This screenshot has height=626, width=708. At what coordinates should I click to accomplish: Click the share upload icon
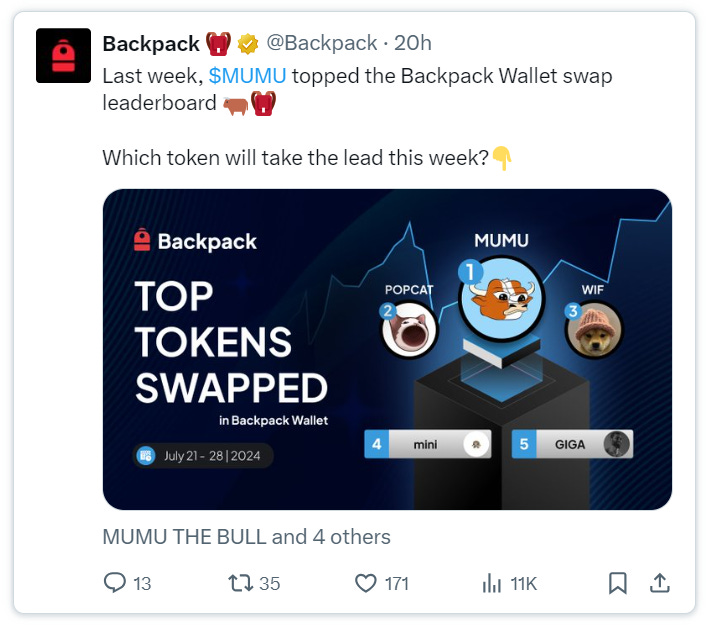659,583
